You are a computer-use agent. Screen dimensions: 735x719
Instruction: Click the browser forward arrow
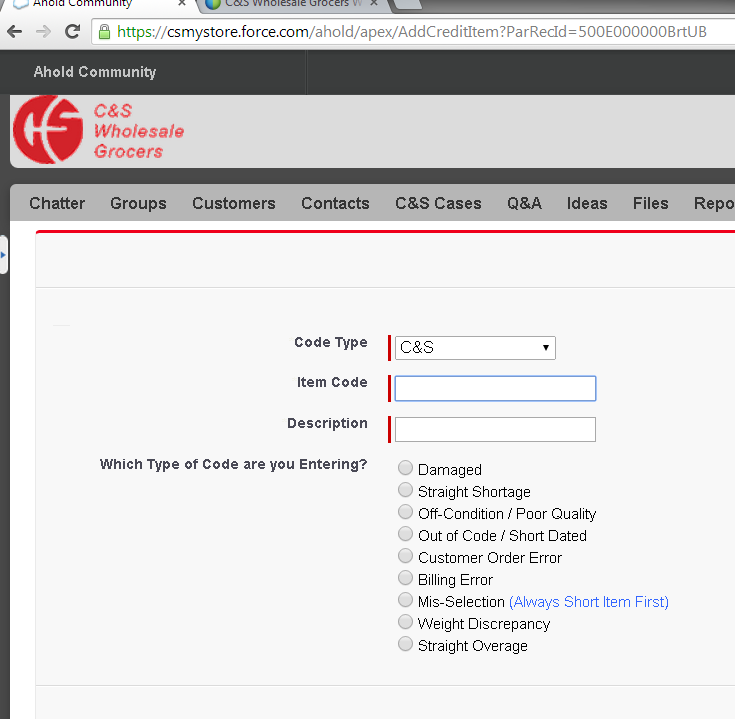44,32
